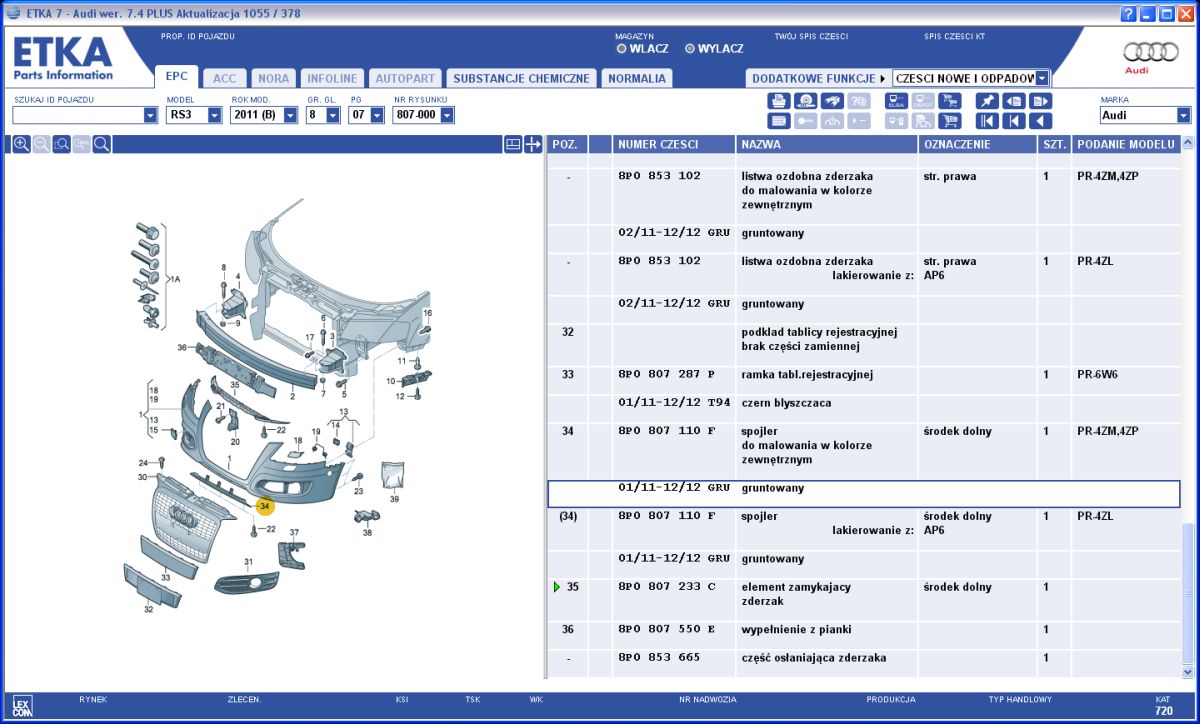Switch to the EPC tab

[177, 77]
